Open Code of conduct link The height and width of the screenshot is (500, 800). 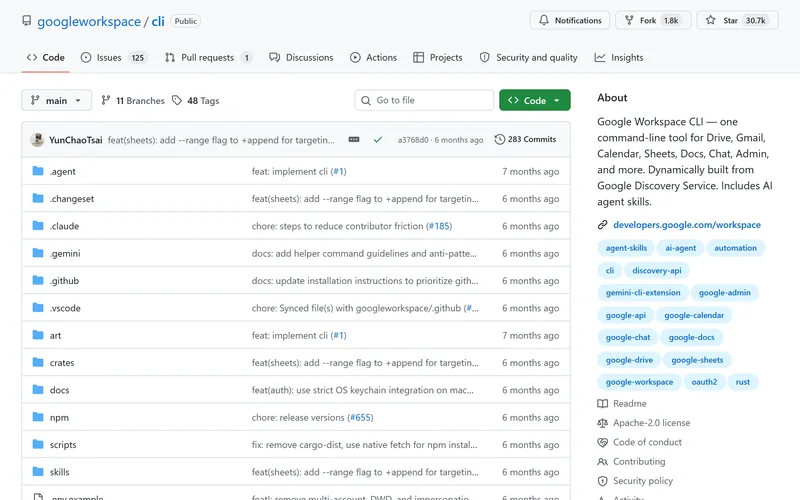pyautogui.click(x=640, y=442)
